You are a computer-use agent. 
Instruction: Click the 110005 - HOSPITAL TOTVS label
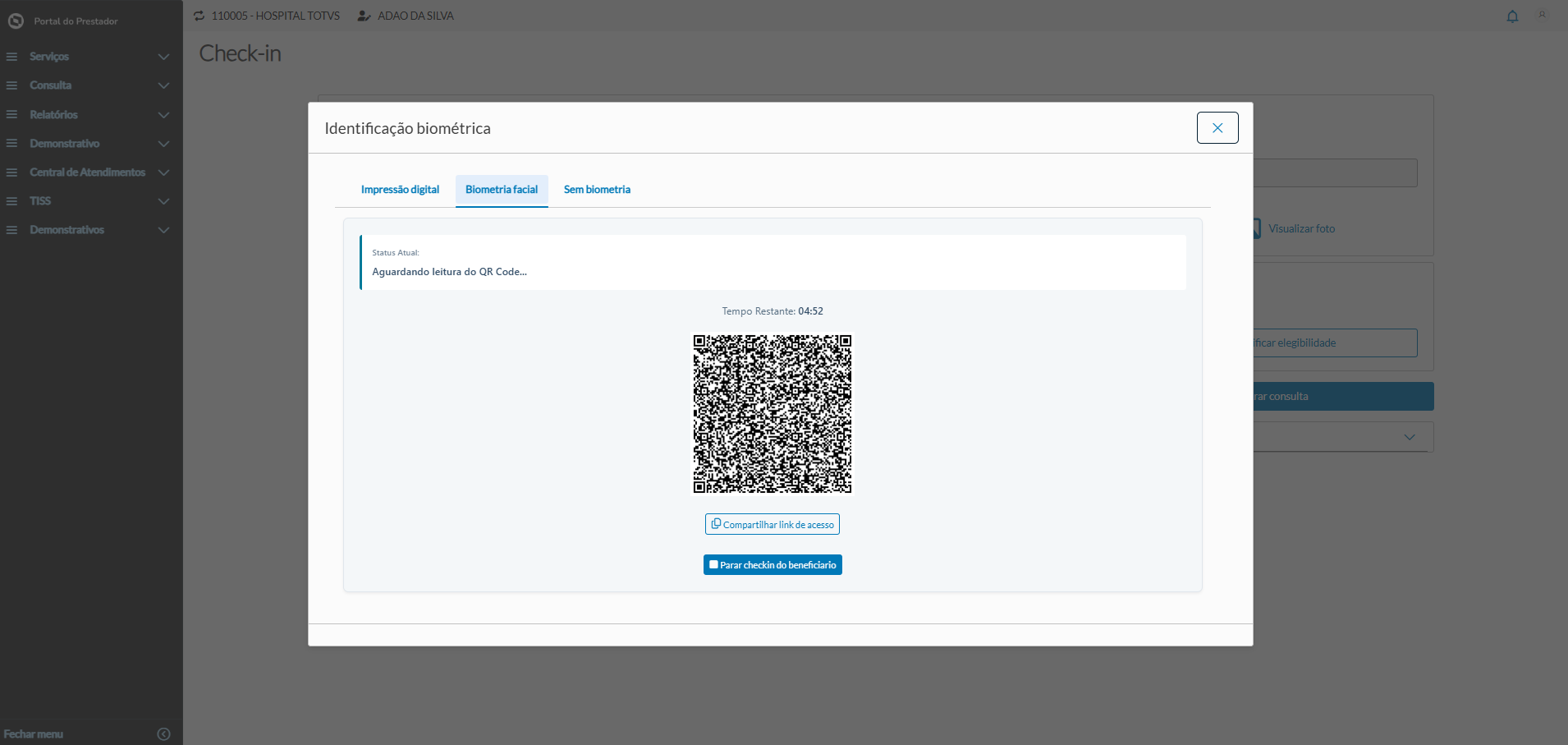click(x=275, y=16)
